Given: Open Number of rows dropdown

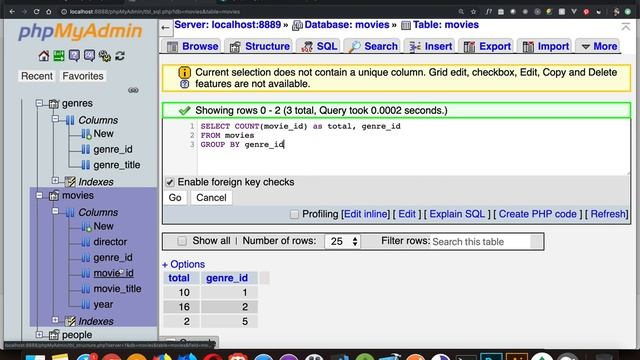Looking at the screenshot, I should pyautogui.click(x=343, y=242).
